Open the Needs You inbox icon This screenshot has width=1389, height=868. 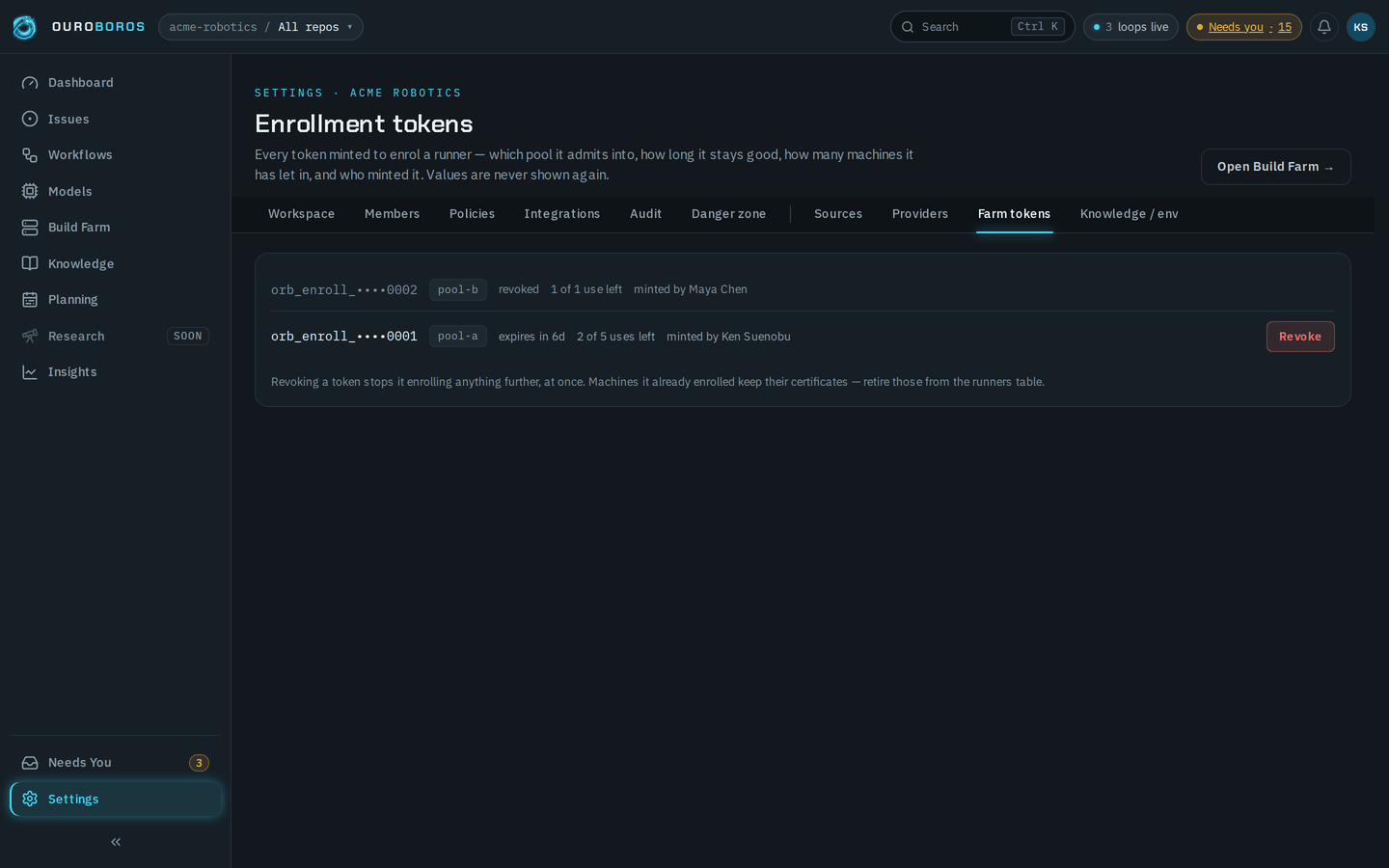(x=30, y=763)
